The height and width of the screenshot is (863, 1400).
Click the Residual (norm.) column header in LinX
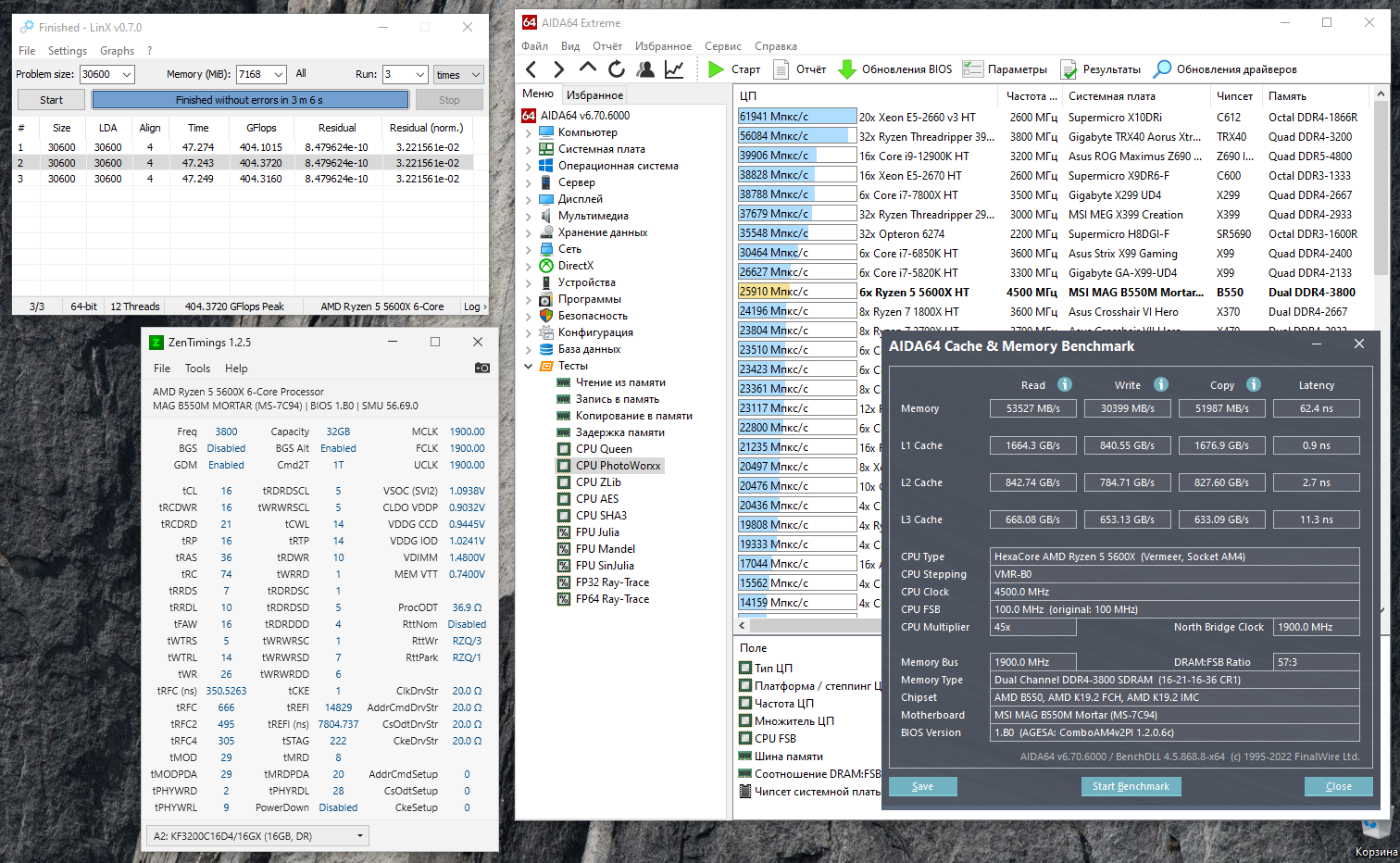tap(426, 128)
